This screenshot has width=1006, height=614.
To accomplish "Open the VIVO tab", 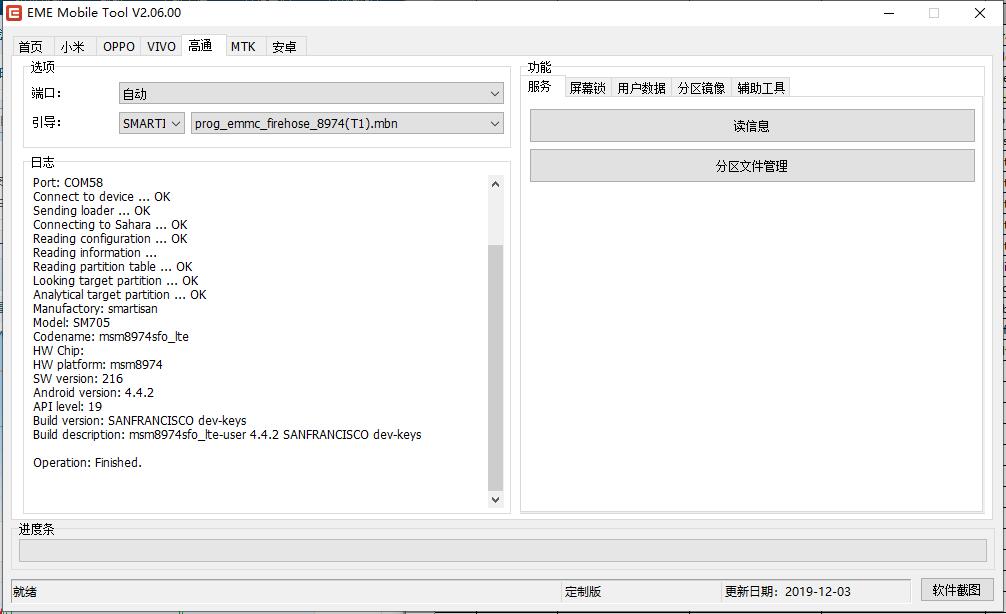I will tap(161, 47).
